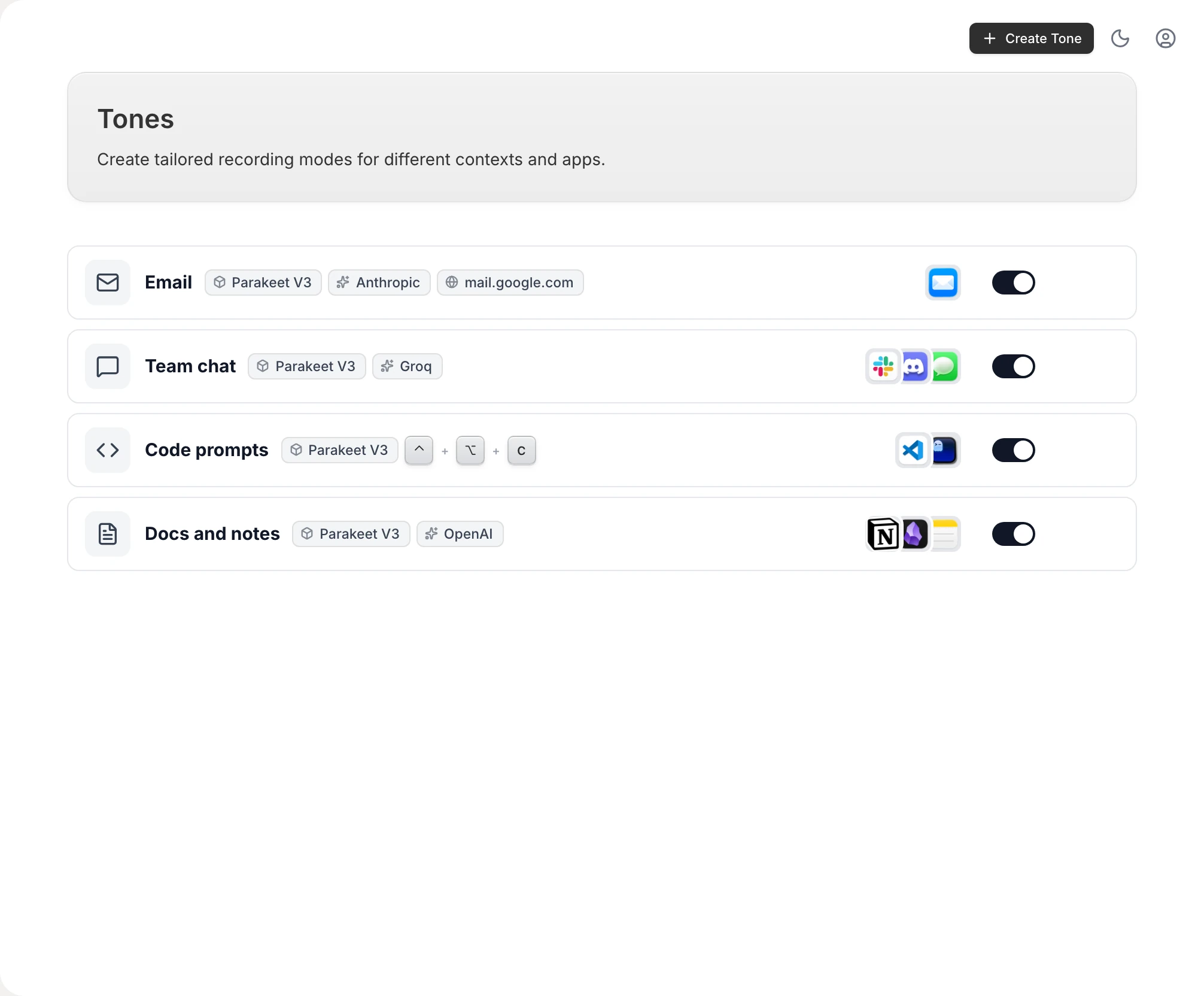Viewport: 1204px width, 996px height.
Task: Click the OpenAI provider badge
Action: 460,534
